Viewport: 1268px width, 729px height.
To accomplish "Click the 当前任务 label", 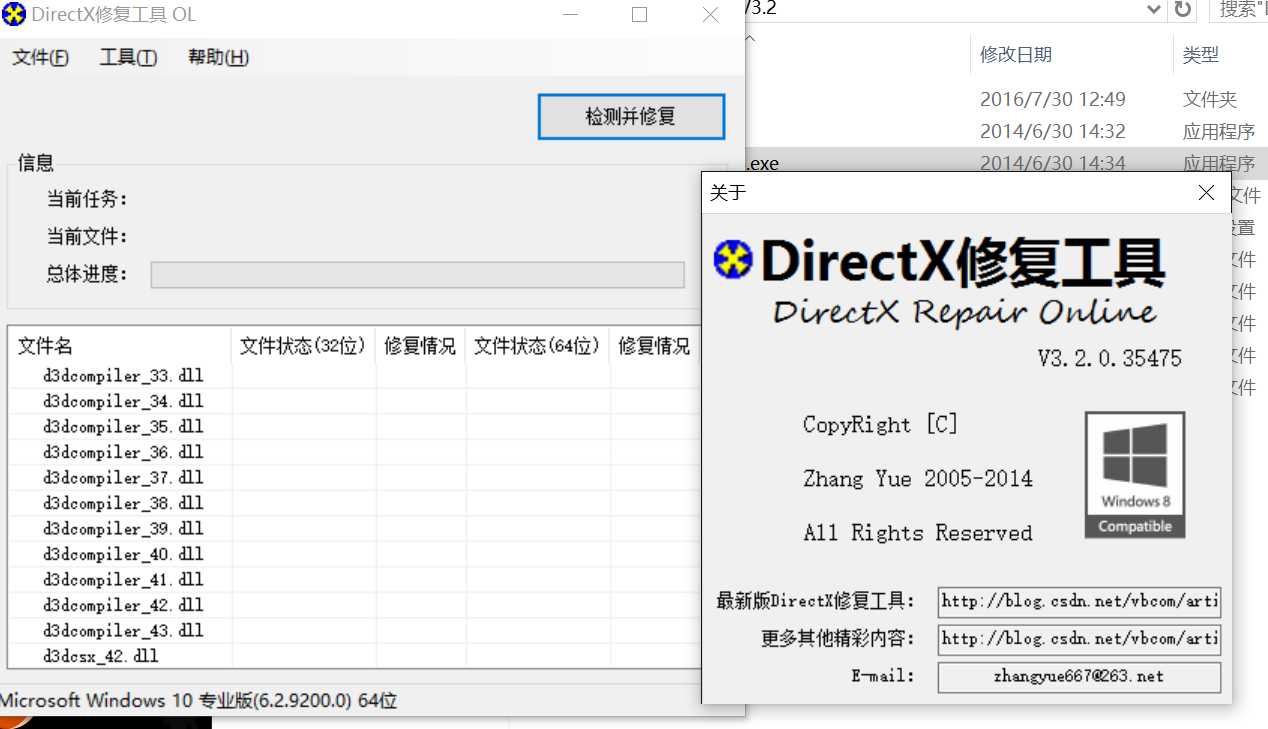I will click(87, 199).
